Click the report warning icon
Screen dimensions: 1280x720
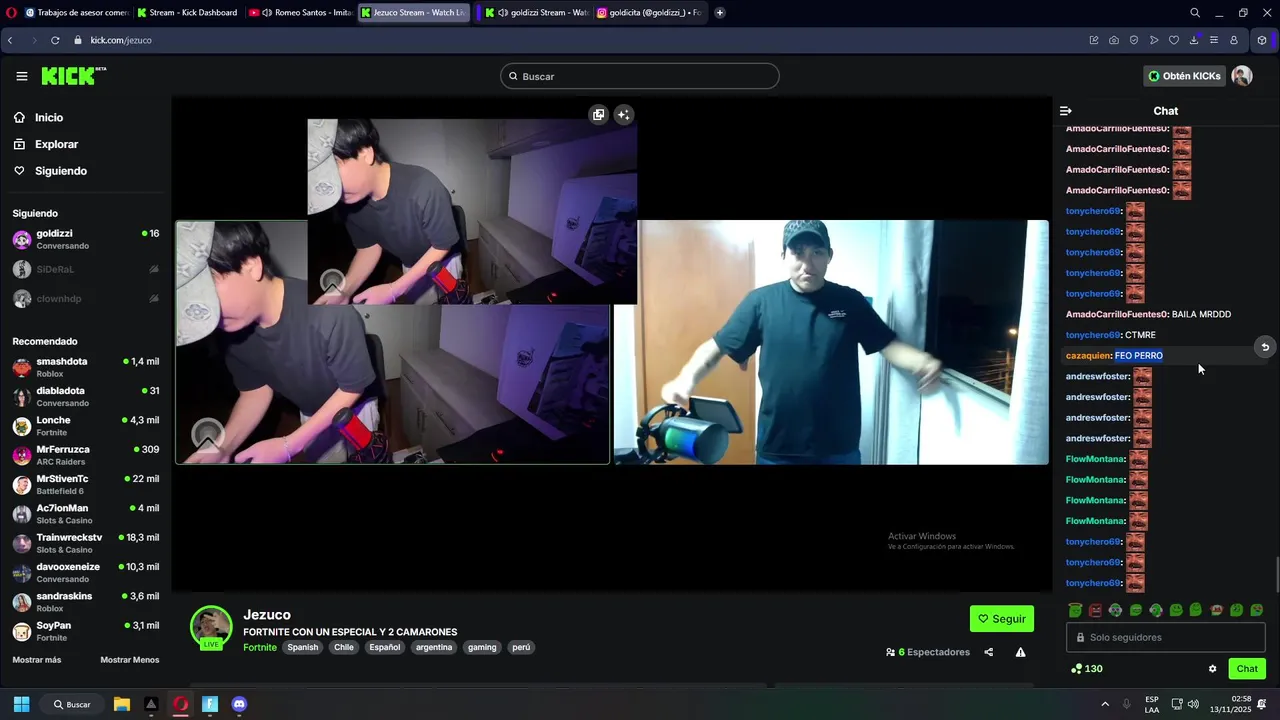coord(1020,652)
